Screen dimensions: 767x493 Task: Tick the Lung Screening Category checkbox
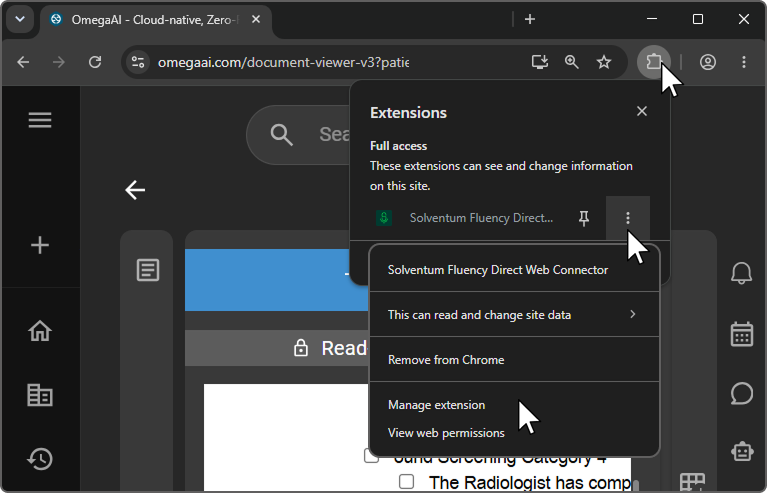click(x=371, y=456)
